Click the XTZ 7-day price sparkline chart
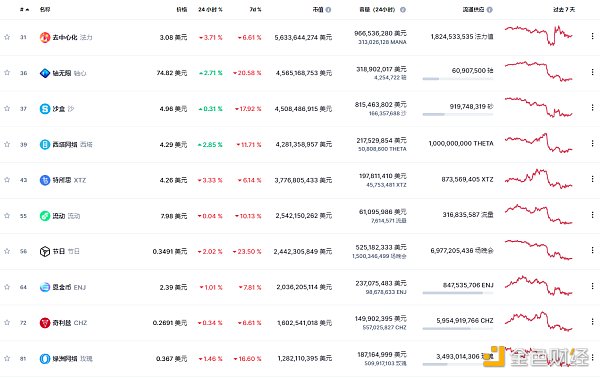Viewport: 600px width, 378px height. point(538,179)
